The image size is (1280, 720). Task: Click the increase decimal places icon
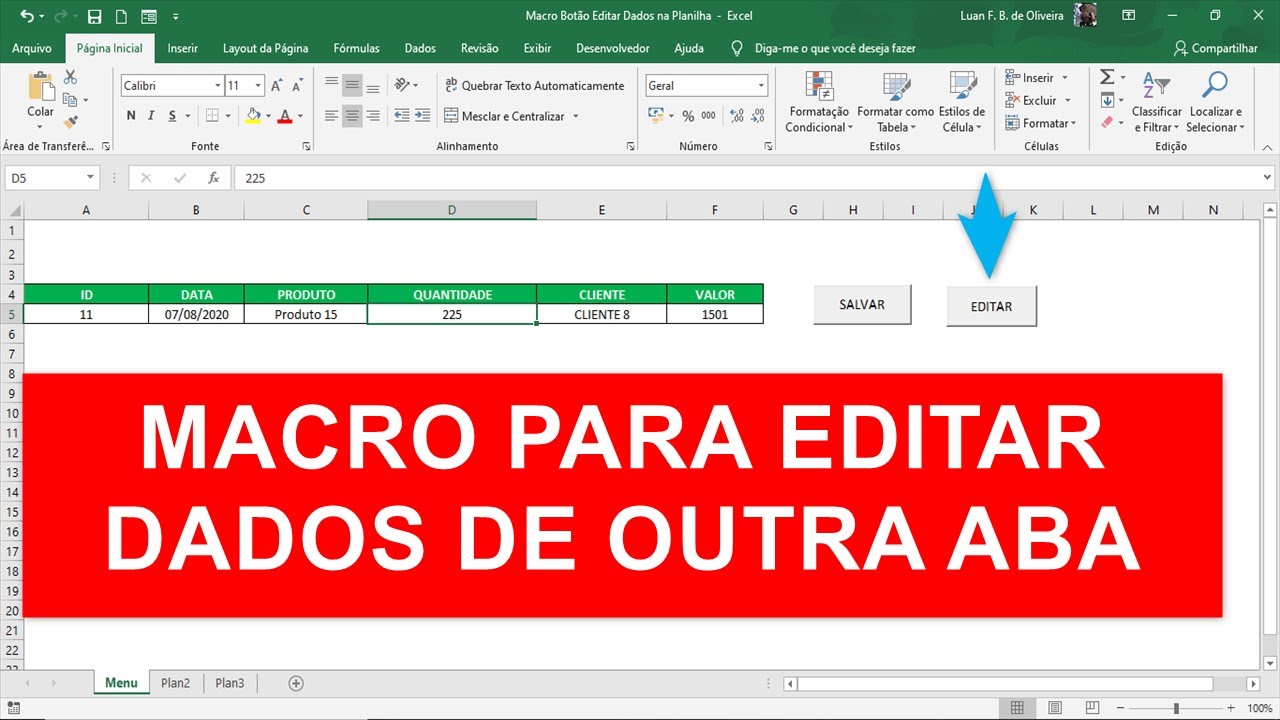(738, 116)
